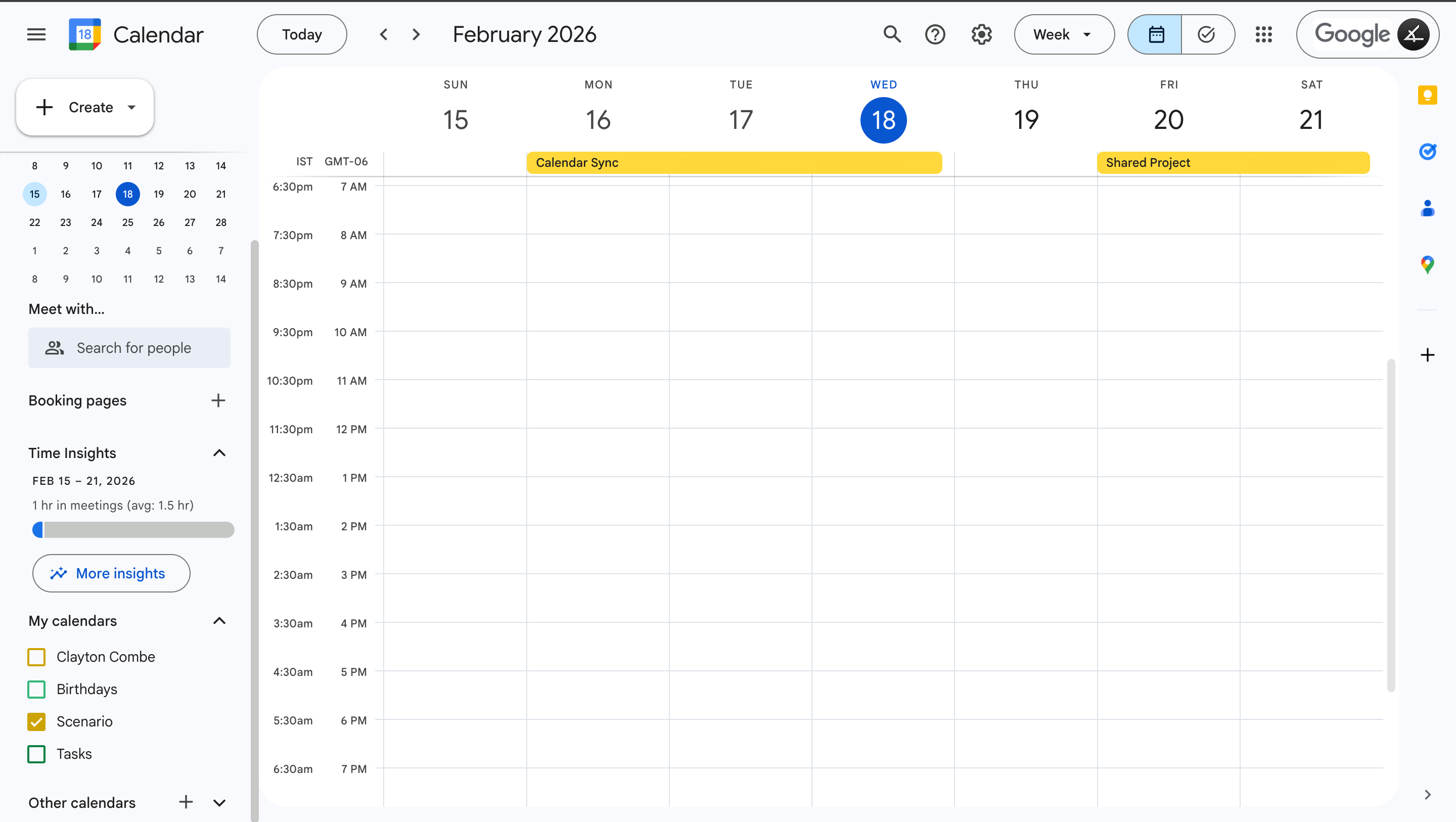Open Google Tasks side panel icon

click(1427, 152)
